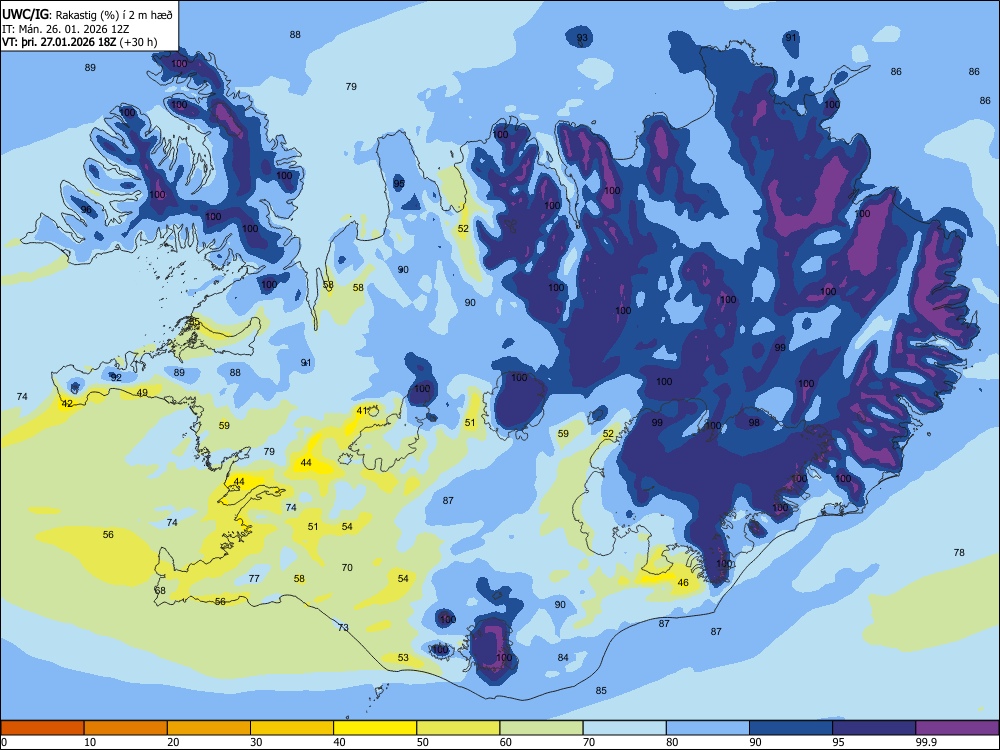Click the map value '78' off the east coast
The width and height of the screenshot is (1000, 750).
click(959, 552)
